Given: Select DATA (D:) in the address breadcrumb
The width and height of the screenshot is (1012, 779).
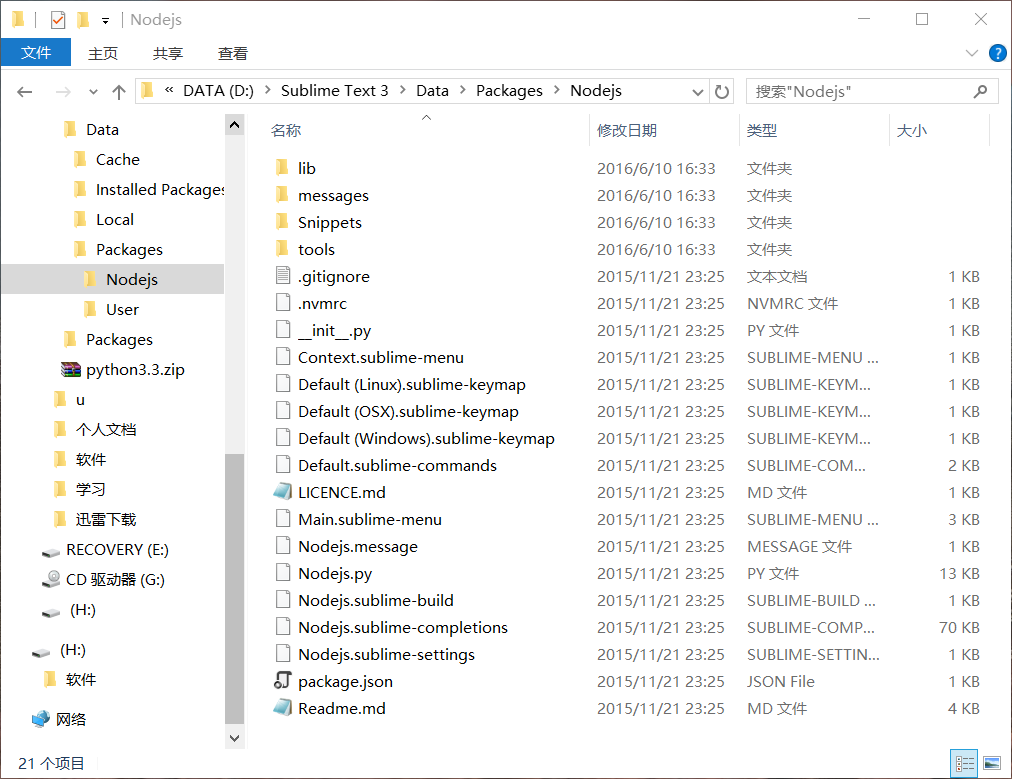Looking at the screenshot, I should (x=218, y=91).
